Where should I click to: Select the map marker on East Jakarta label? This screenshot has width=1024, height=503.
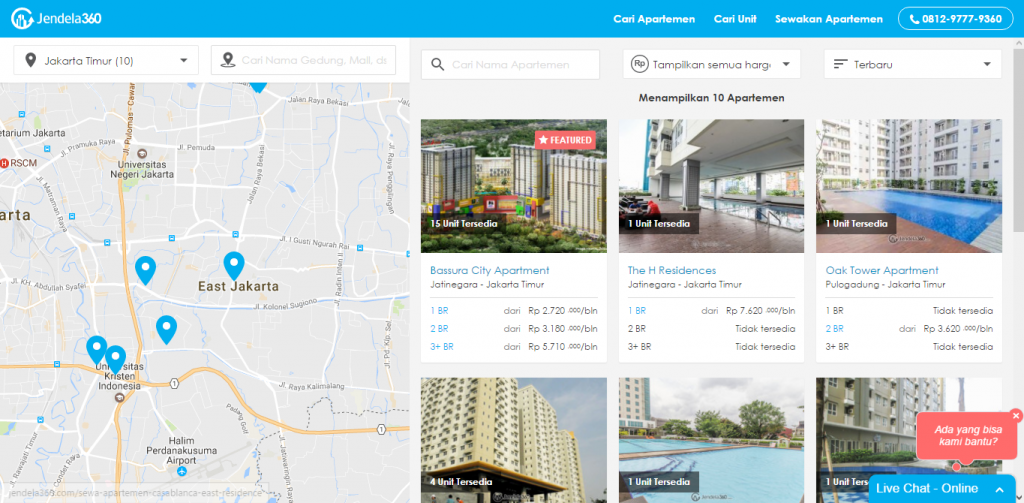coord(234,266)
